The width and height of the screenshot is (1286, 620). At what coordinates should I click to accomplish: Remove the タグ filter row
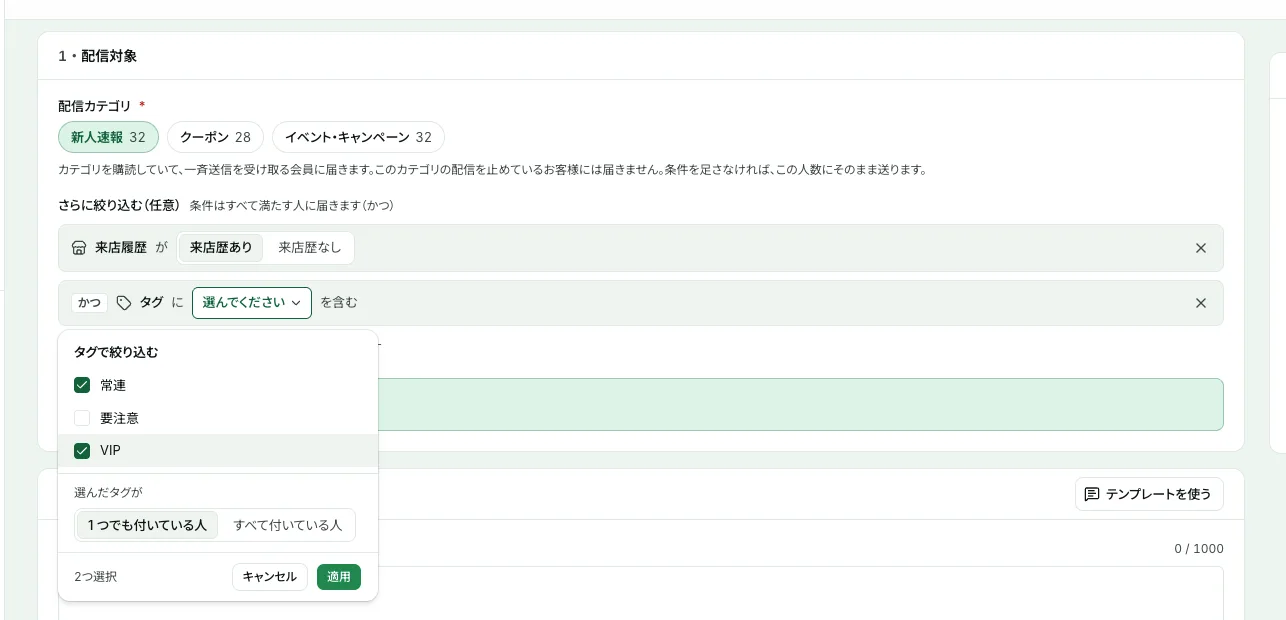tap(1201, 303)
